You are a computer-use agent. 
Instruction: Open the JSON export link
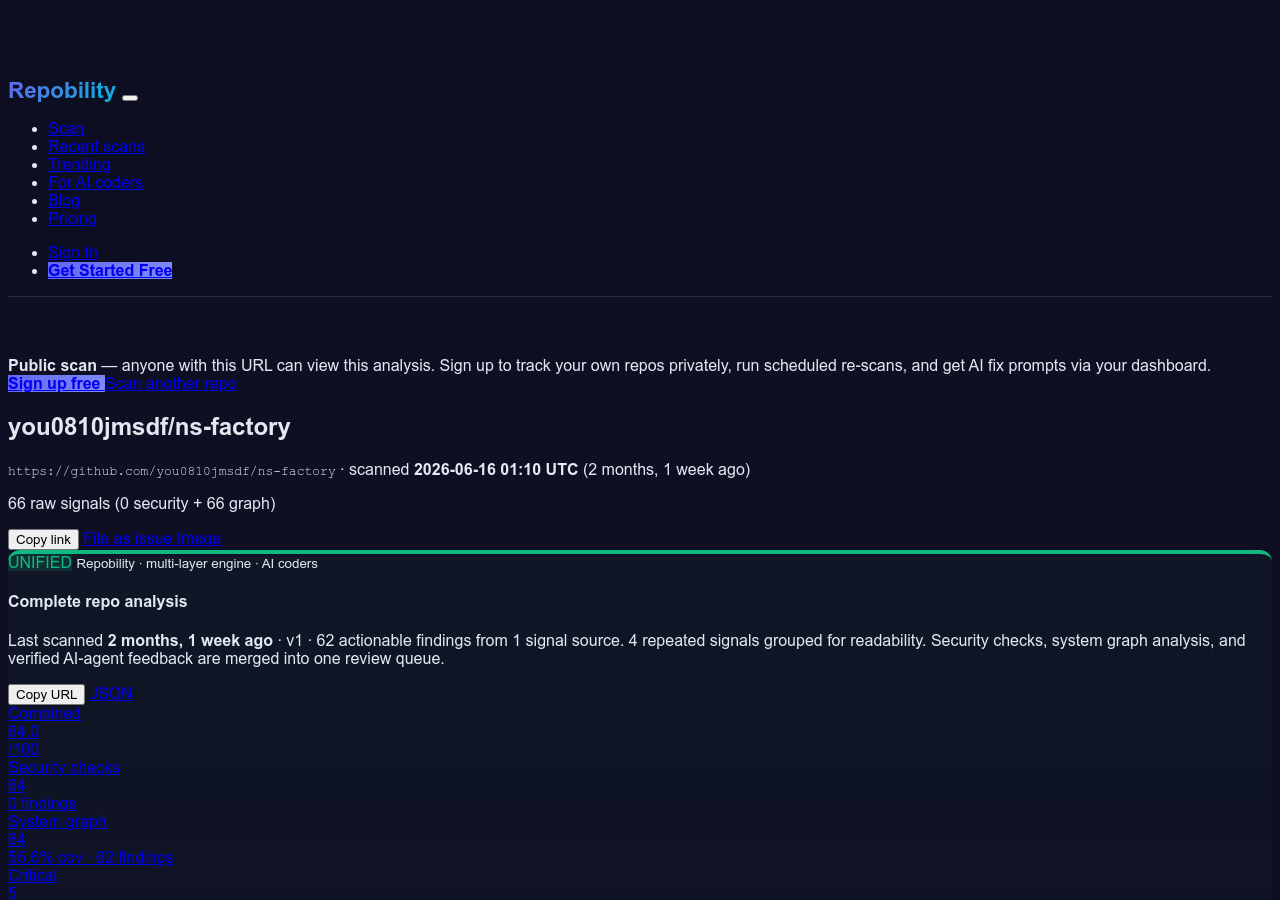111,693
